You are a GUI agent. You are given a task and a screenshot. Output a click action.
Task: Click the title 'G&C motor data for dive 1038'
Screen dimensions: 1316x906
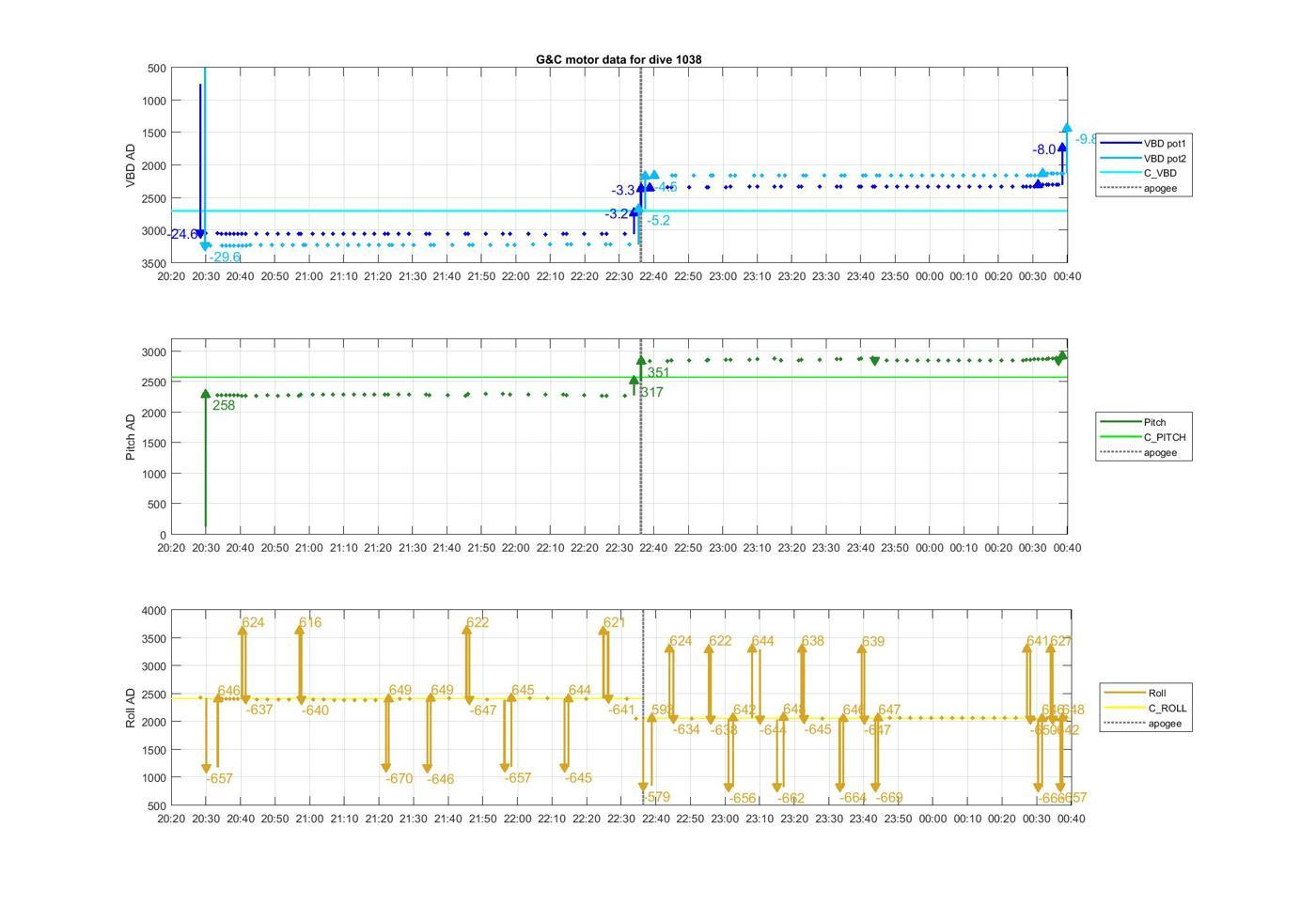point(619,59)
